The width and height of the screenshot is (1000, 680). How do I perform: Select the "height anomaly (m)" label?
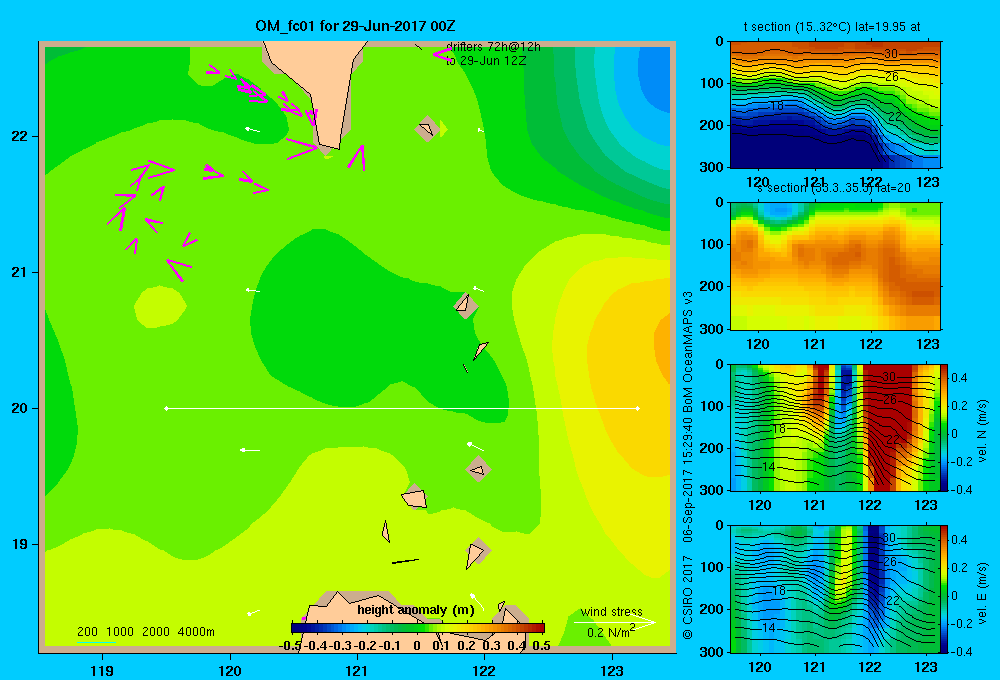click(x=416, y=610)
